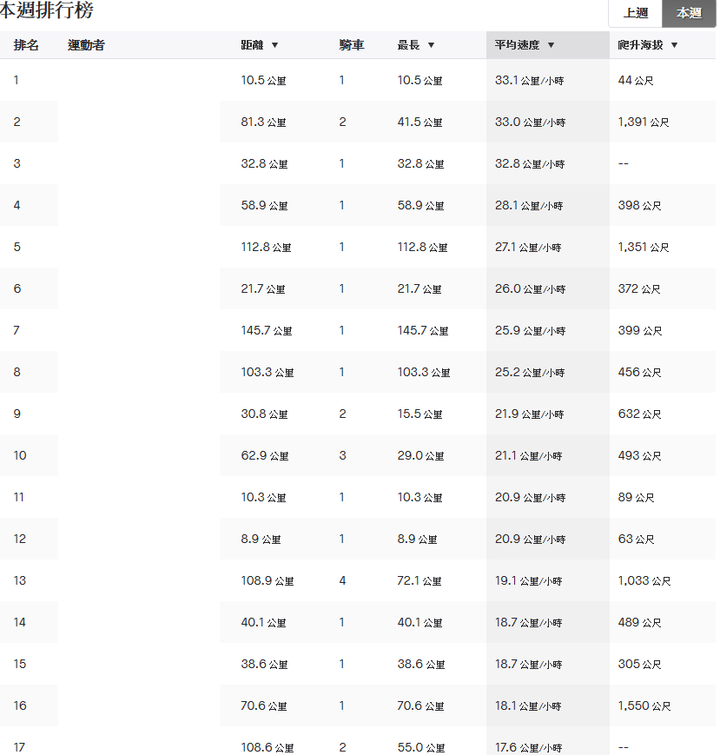The width and height of the screenshot is (720, 755).
Task: Click the 距離 header label
Action: [252, 45]
